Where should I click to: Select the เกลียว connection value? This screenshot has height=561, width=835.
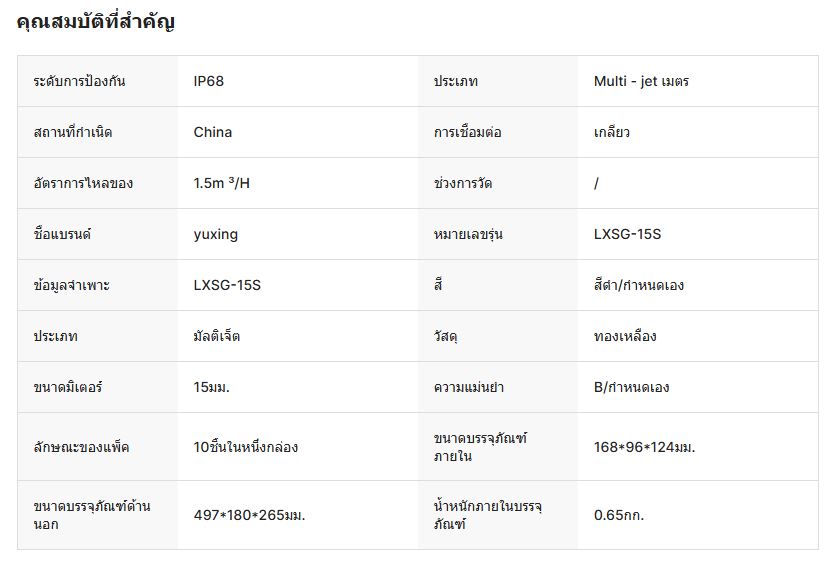[611, 132]
